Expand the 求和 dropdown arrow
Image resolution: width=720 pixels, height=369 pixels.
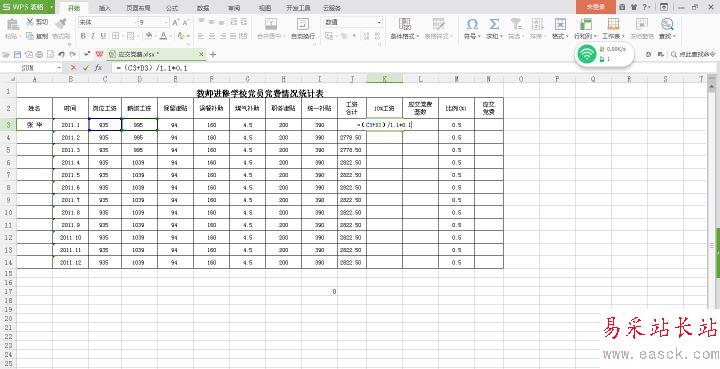[501, 36]
